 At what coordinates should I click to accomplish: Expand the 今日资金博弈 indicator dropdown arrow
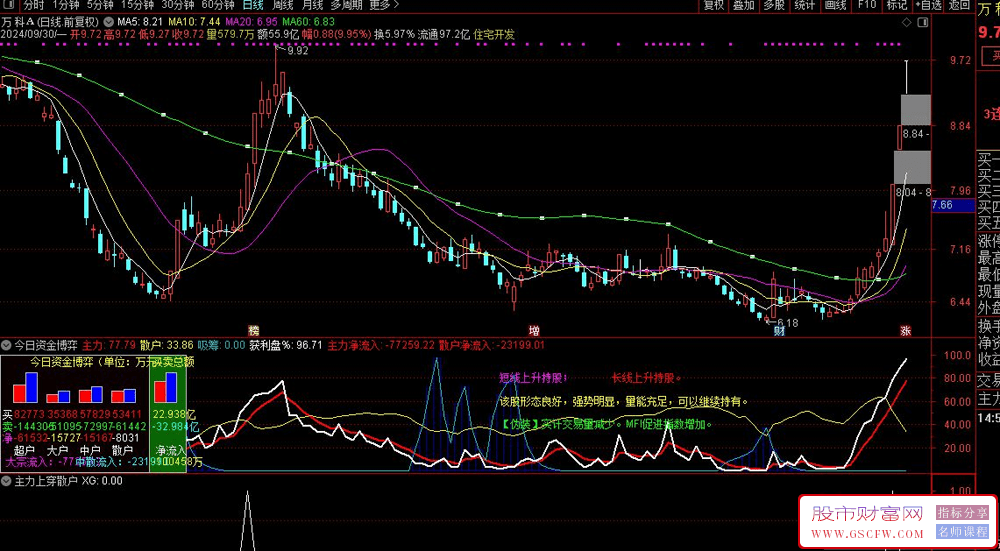tap(6, 346)
